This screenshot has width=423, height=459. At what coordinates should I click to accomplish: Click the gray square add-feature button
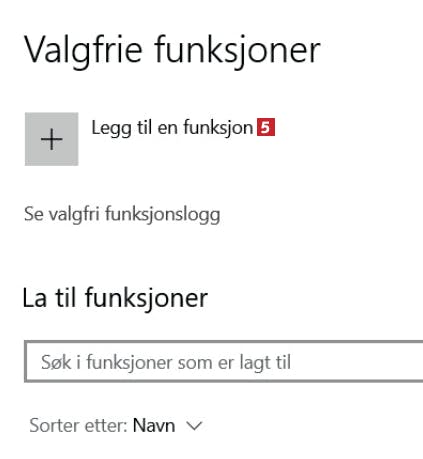tap(52, 139)
